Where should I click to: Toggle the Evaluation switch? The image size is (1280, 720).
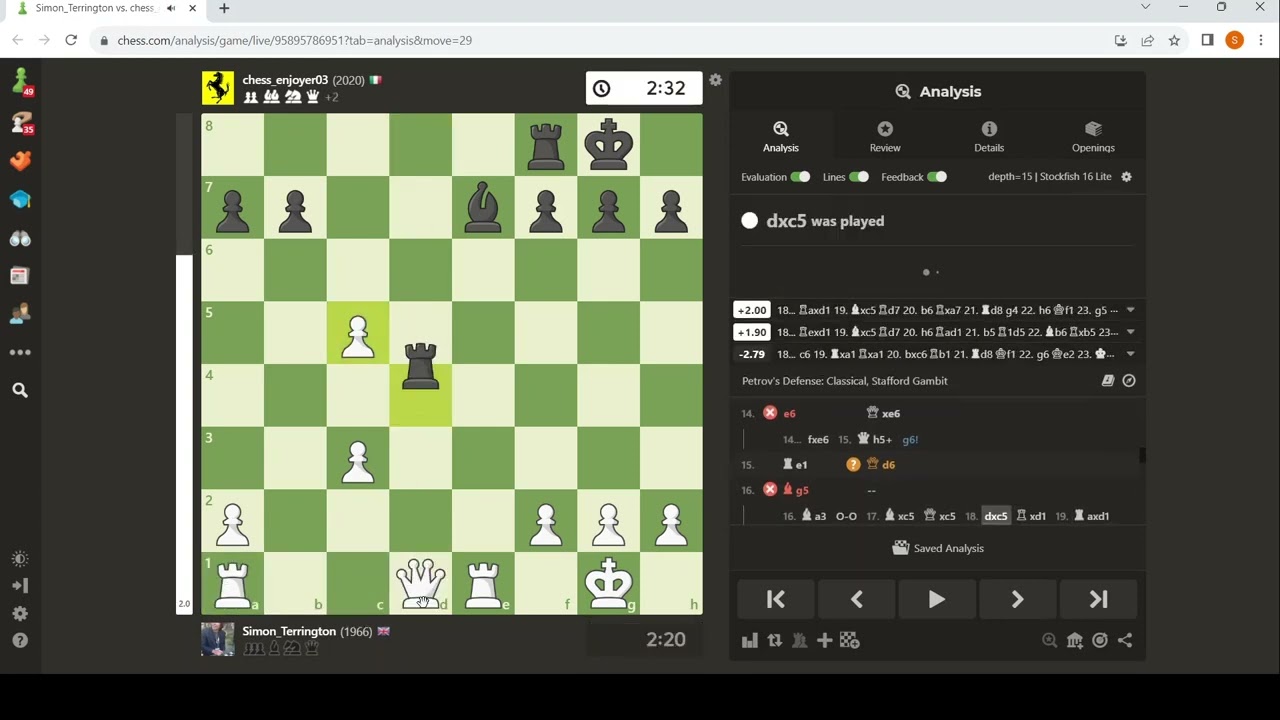[800, 177]
